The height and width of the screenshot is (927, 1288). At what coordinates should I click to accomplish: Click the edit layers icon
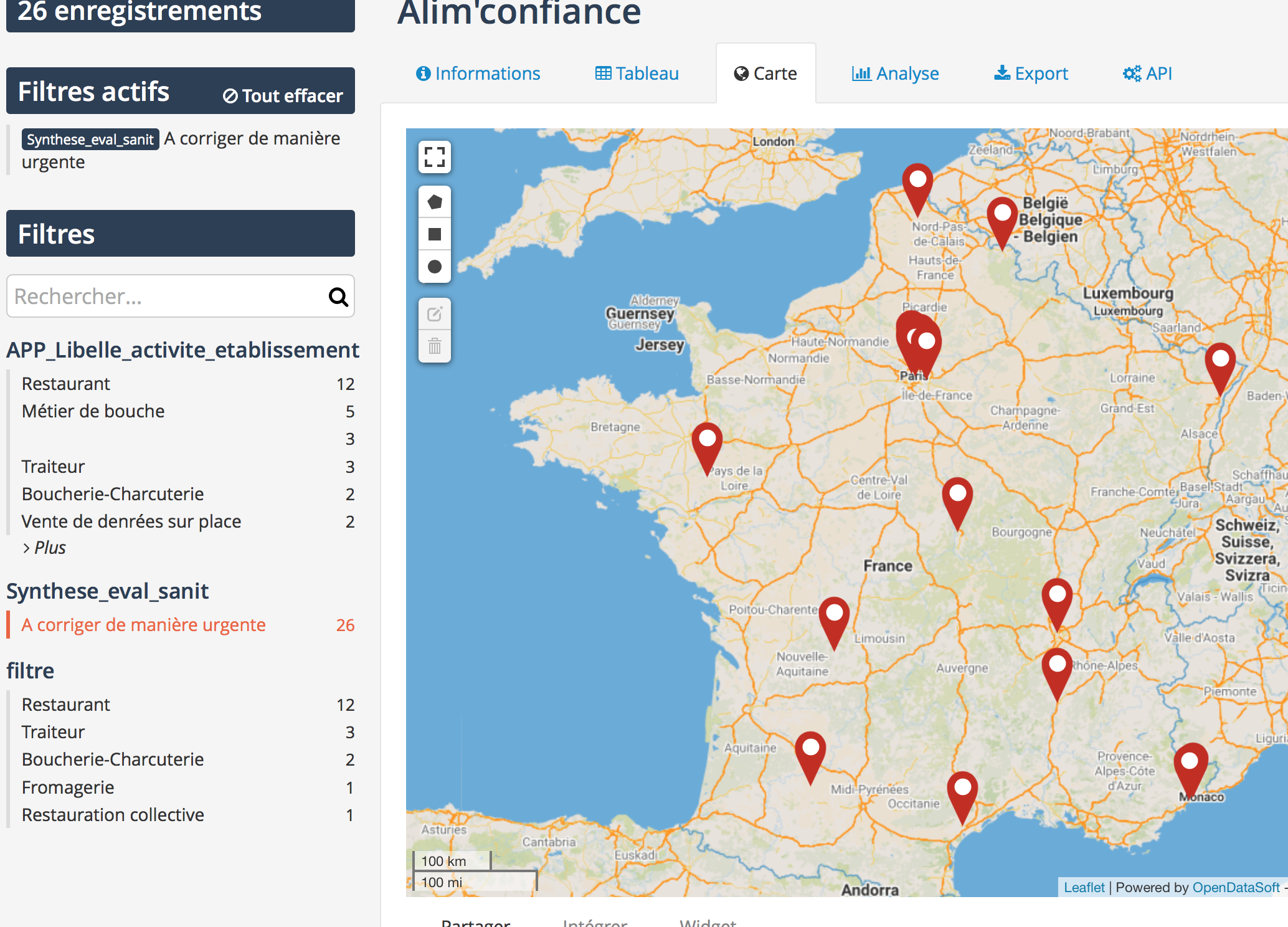[434, 313]
